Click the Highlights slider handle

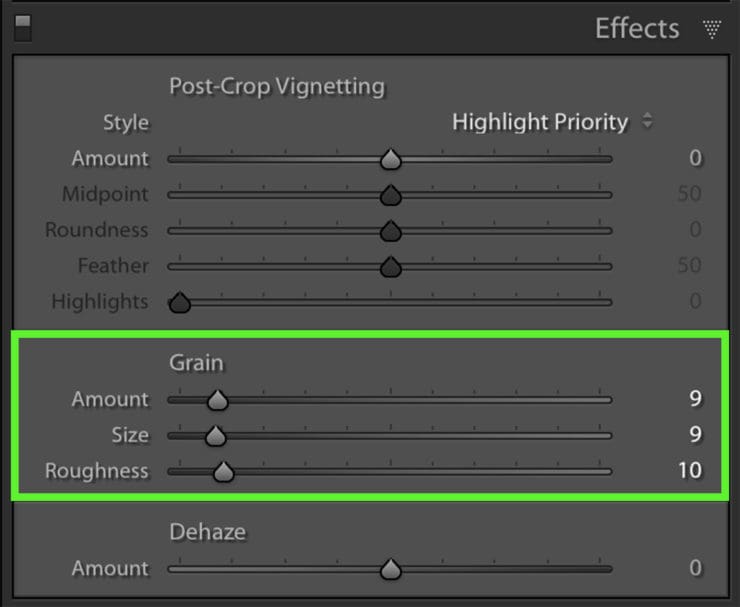(x=180, y=303)
